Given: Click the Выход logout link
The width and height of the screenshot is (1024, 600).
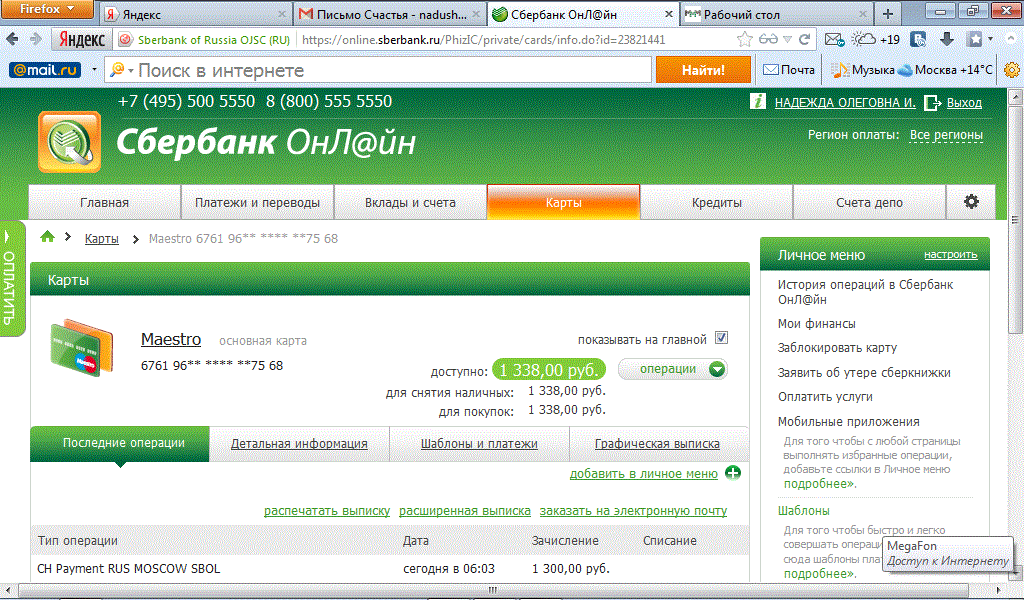Looking at the screenshot, I should 964,103.
